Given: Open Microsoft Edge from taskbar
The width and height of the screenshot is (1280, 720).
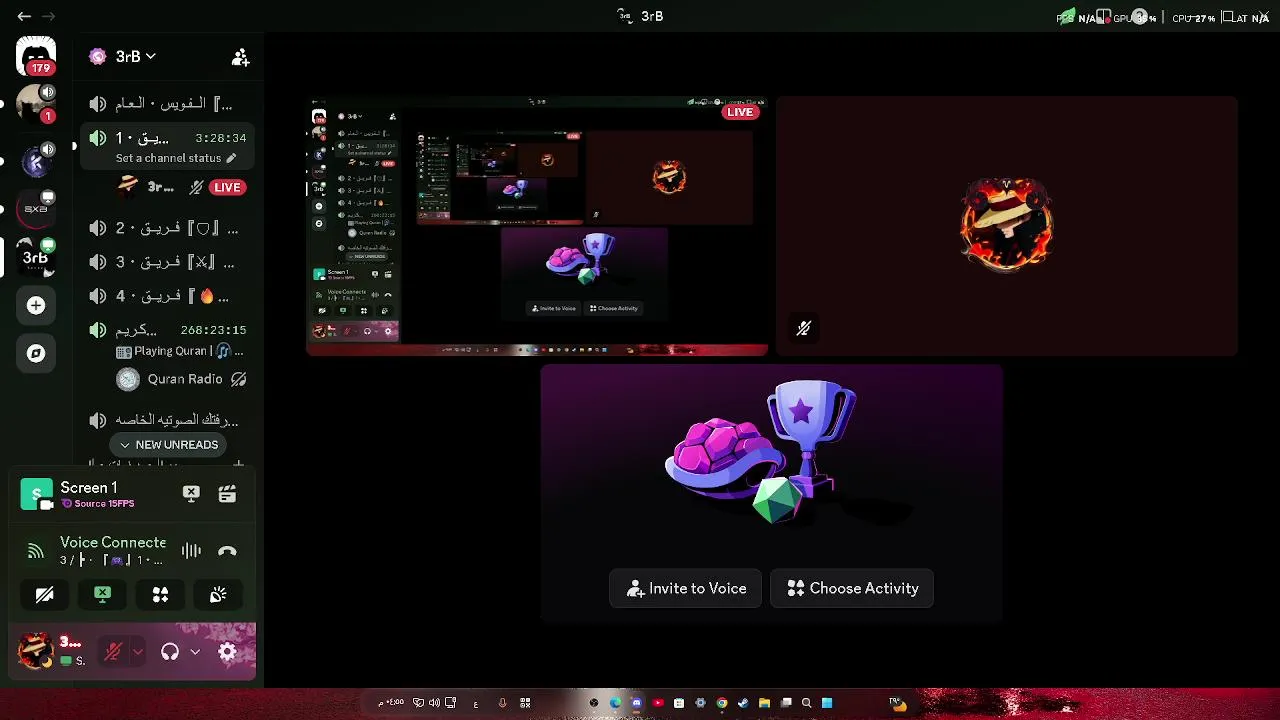Looking at the screenshot, I should click(615, 703).
